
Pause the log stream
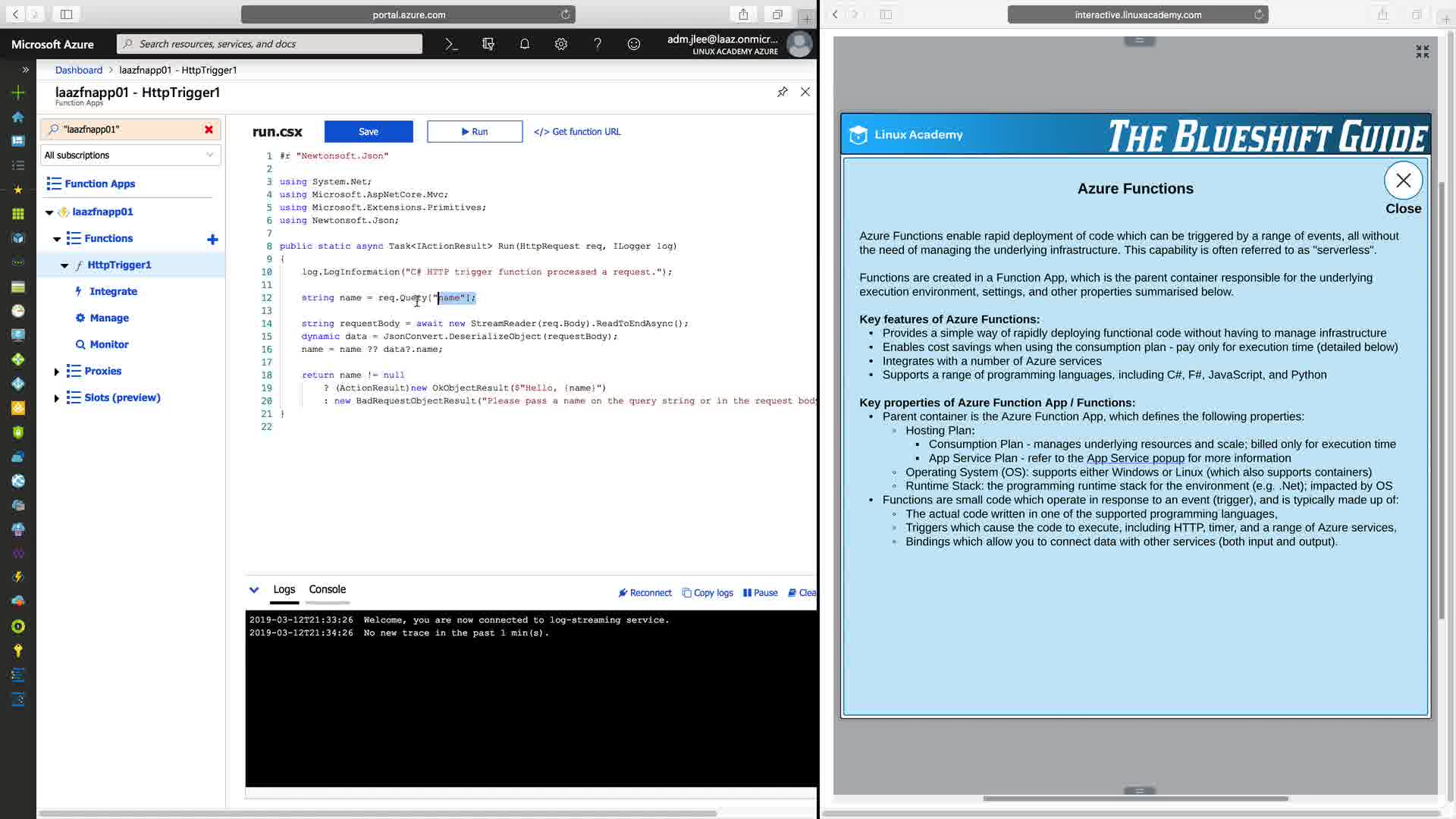(x=760, y=593)
